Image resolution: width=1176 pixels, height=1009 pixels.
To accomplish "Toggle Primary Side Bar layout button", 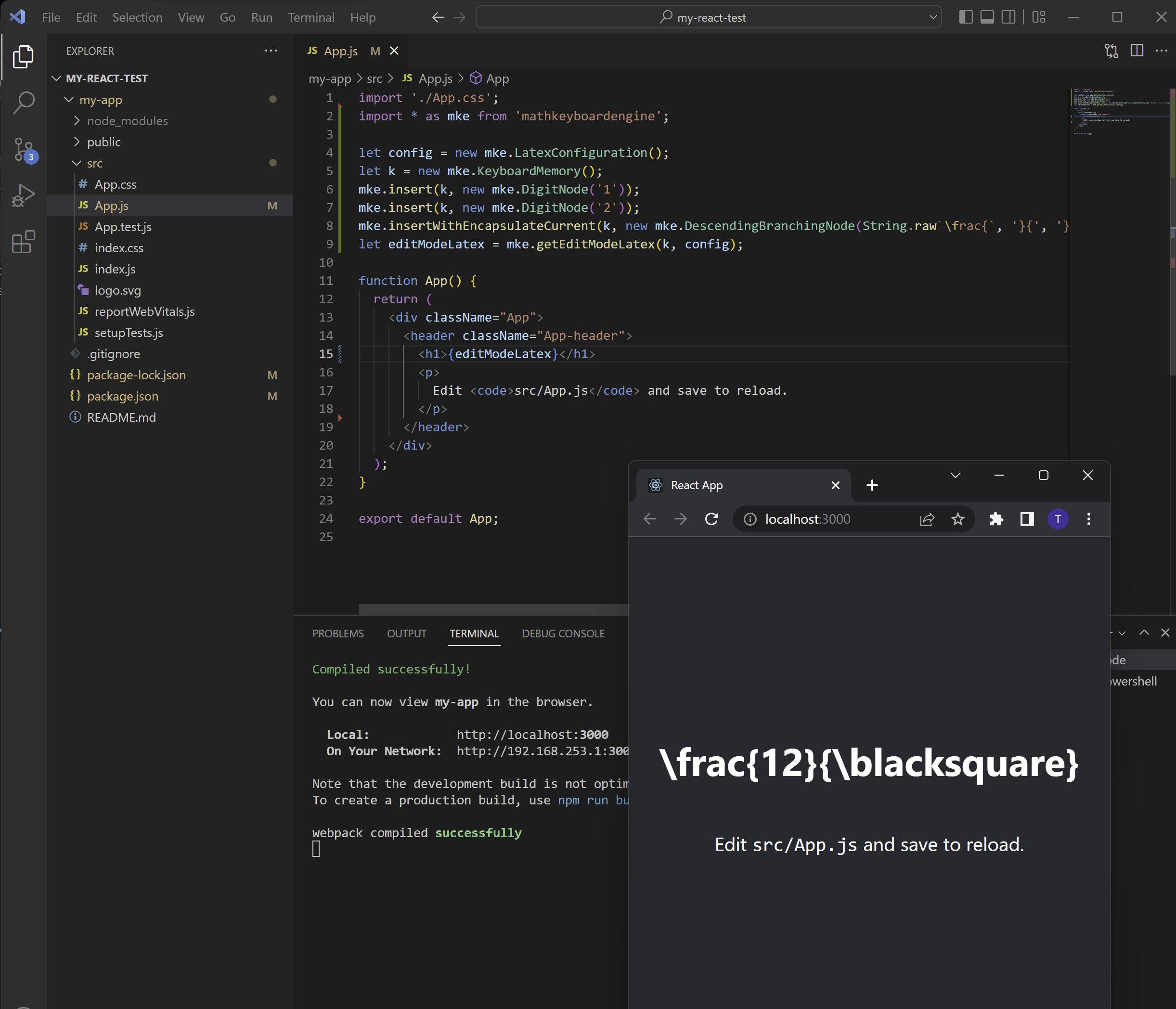I will (966, 17).
